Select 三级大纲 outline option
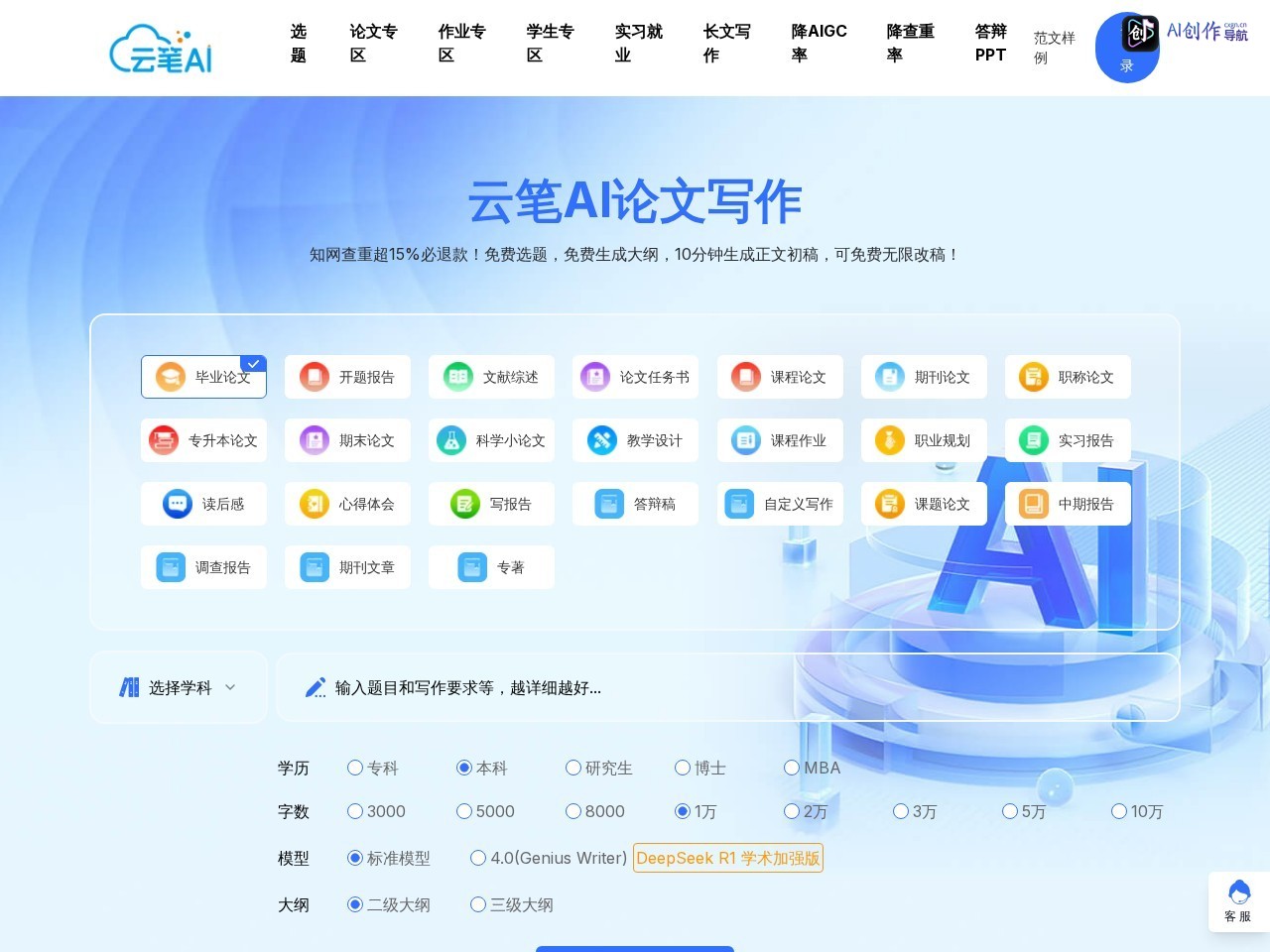This screenshot has height=952, width=1270. tap(478, 904)
